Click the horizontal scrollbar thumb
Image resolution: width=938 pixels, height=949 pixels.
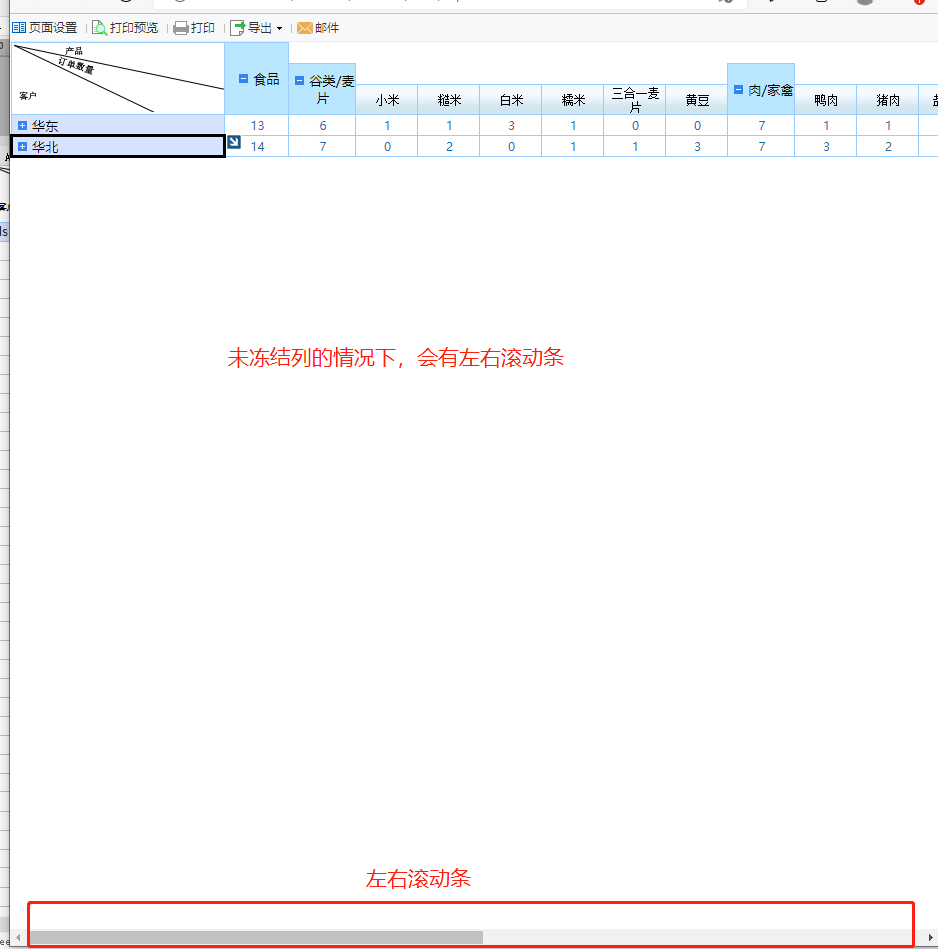coord(256,938)
